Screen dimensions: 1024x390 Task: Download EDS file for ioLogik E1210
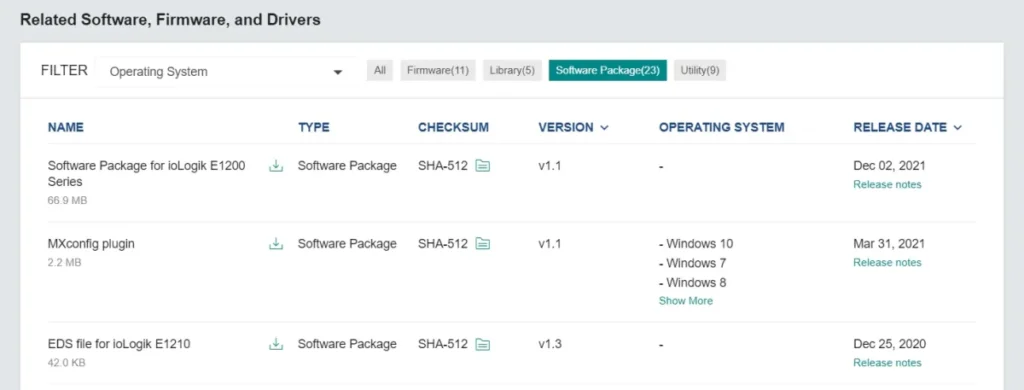276,344
